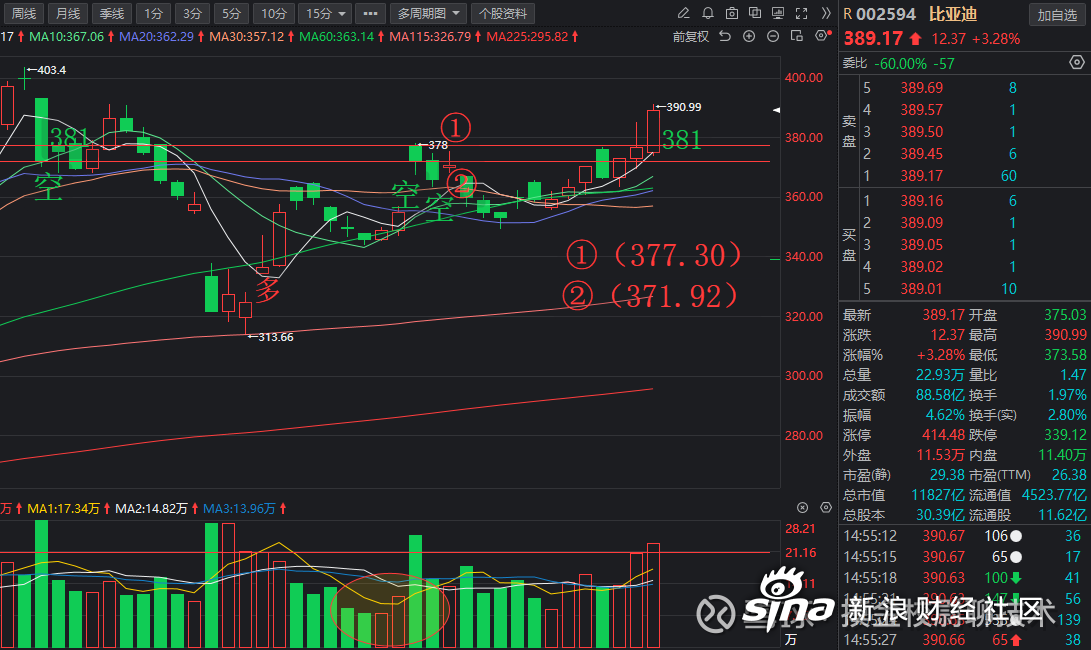This screenshot has height=650, width=1091.
Task: Open price alert bell
Action: tap(708, 13)
